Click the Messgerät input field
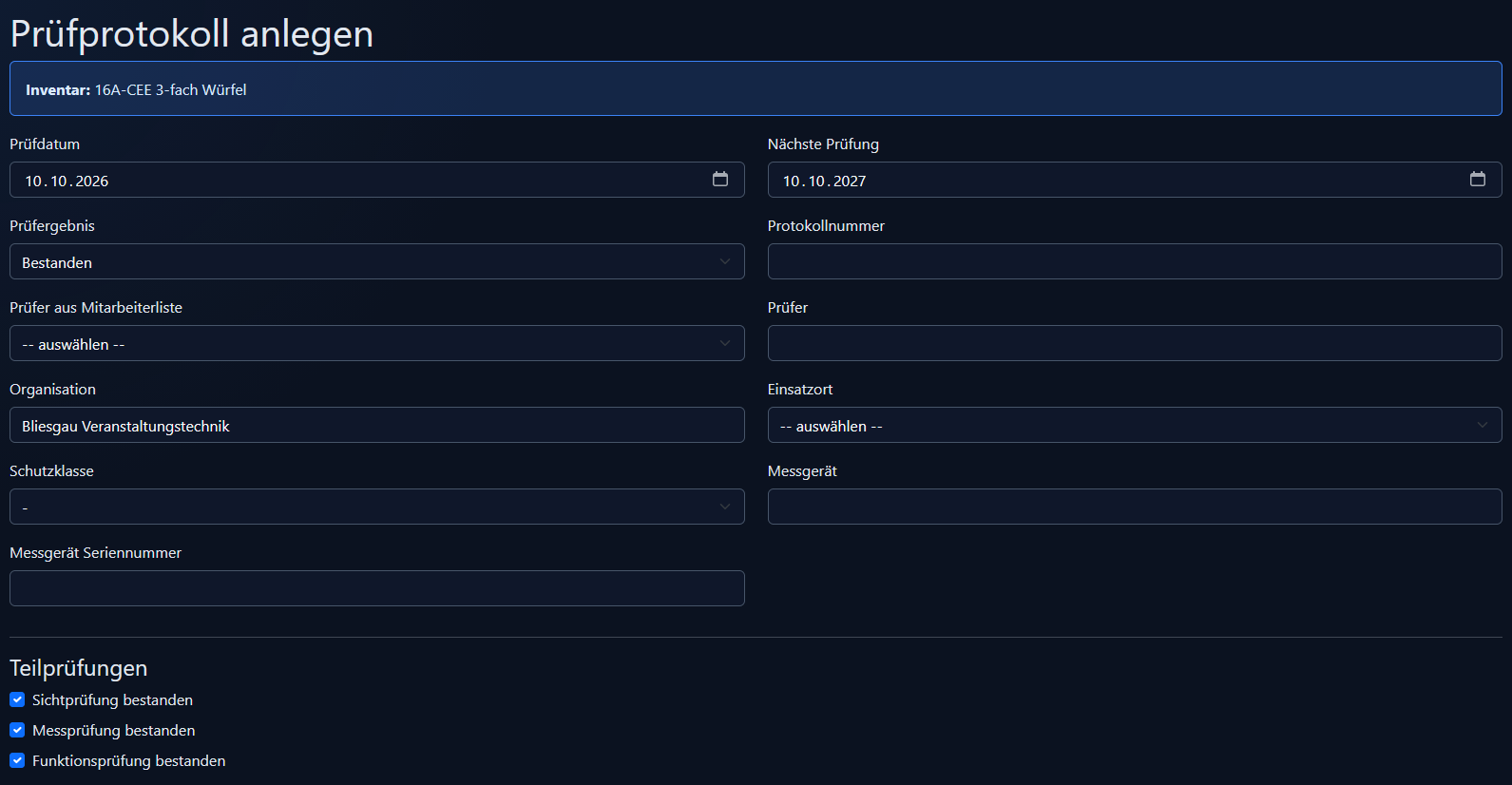Screen dimensions: 1512x785 [1135, 507]
